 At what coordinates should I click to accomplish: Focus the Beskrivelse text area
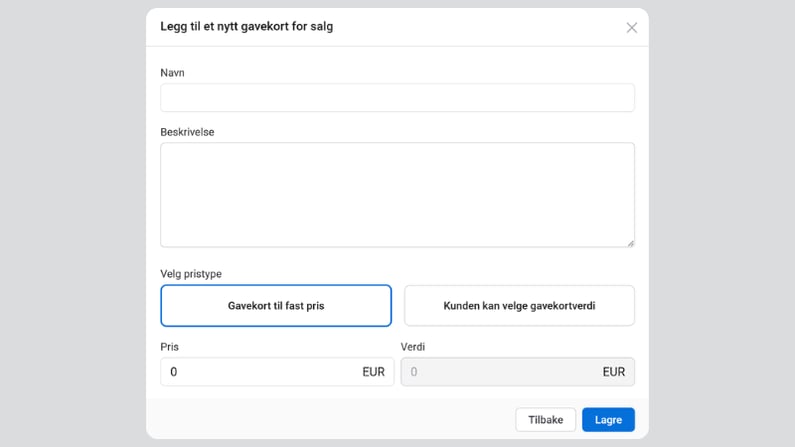[x=398, y=195]
